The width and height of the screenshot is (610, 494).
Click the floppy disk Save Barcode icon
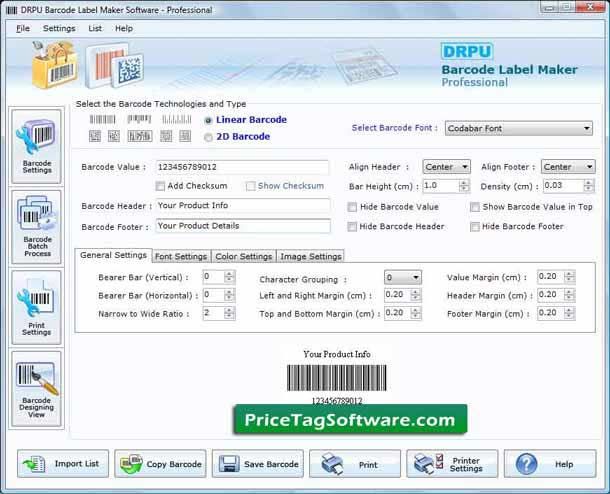point(229,464)
